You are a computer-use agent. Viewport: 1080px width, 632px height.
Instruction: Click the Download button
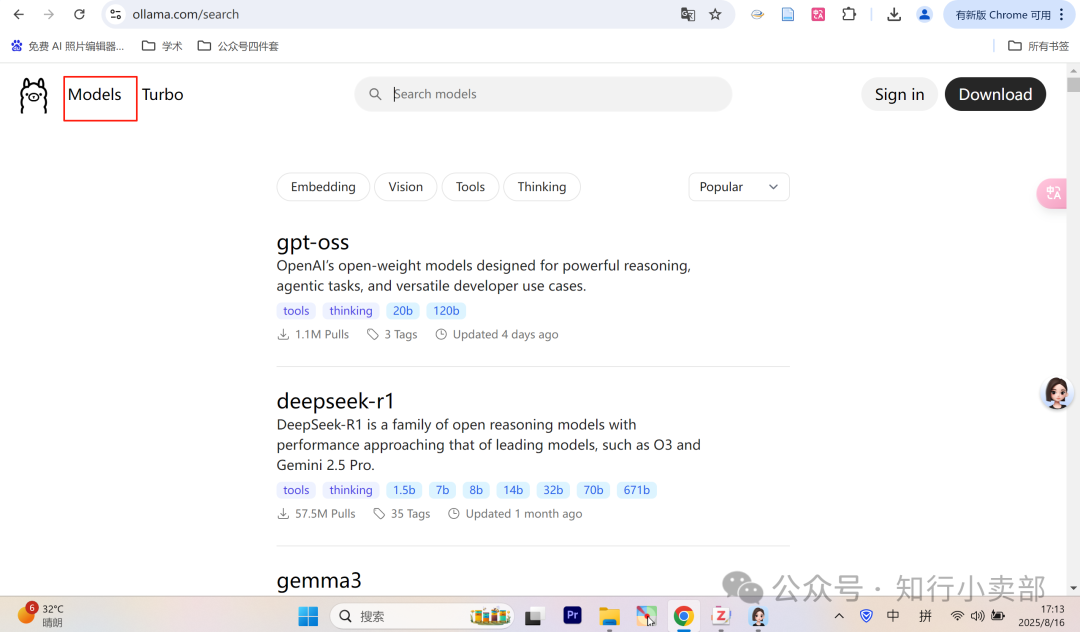(x=995, y=94)
